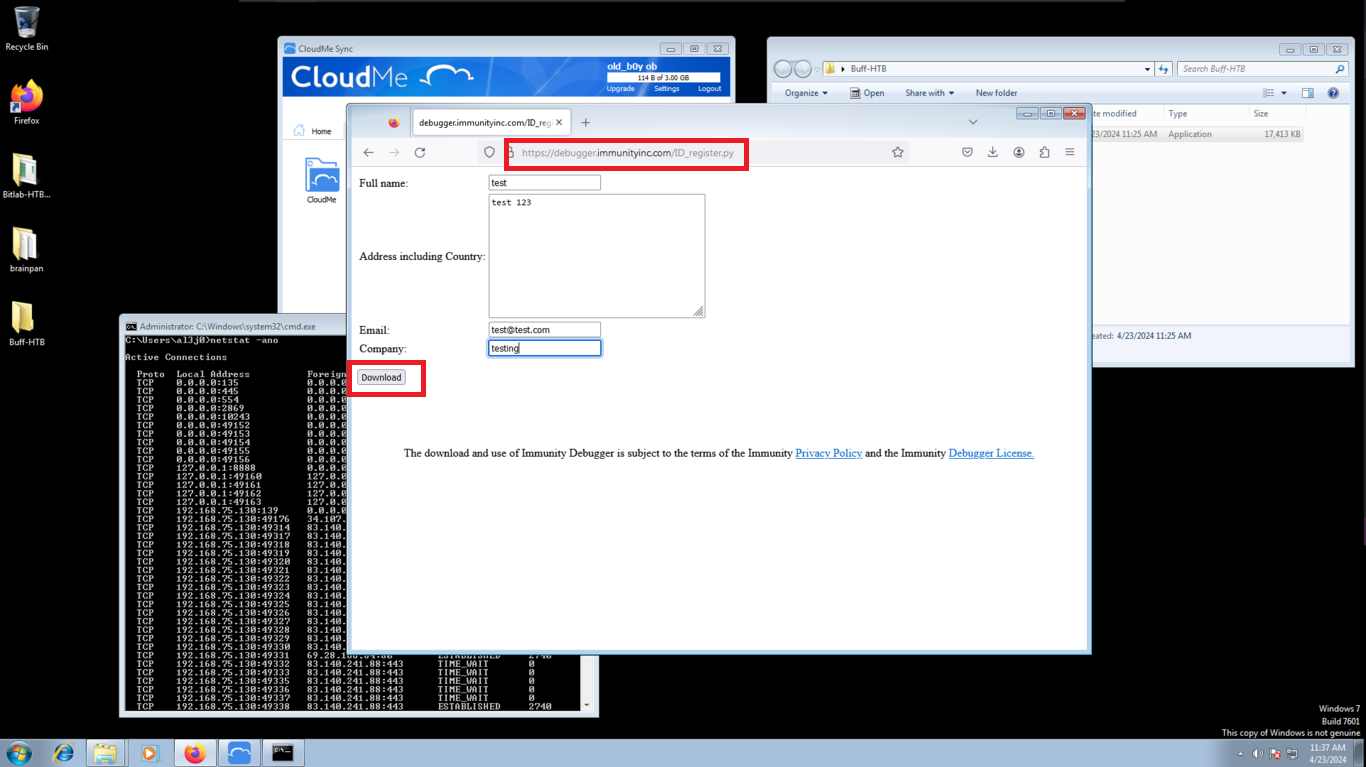This screenshot has width=1366, height=767.
Task: Open Share with dropdown in Explorer
Action: (x=929, y=93)
